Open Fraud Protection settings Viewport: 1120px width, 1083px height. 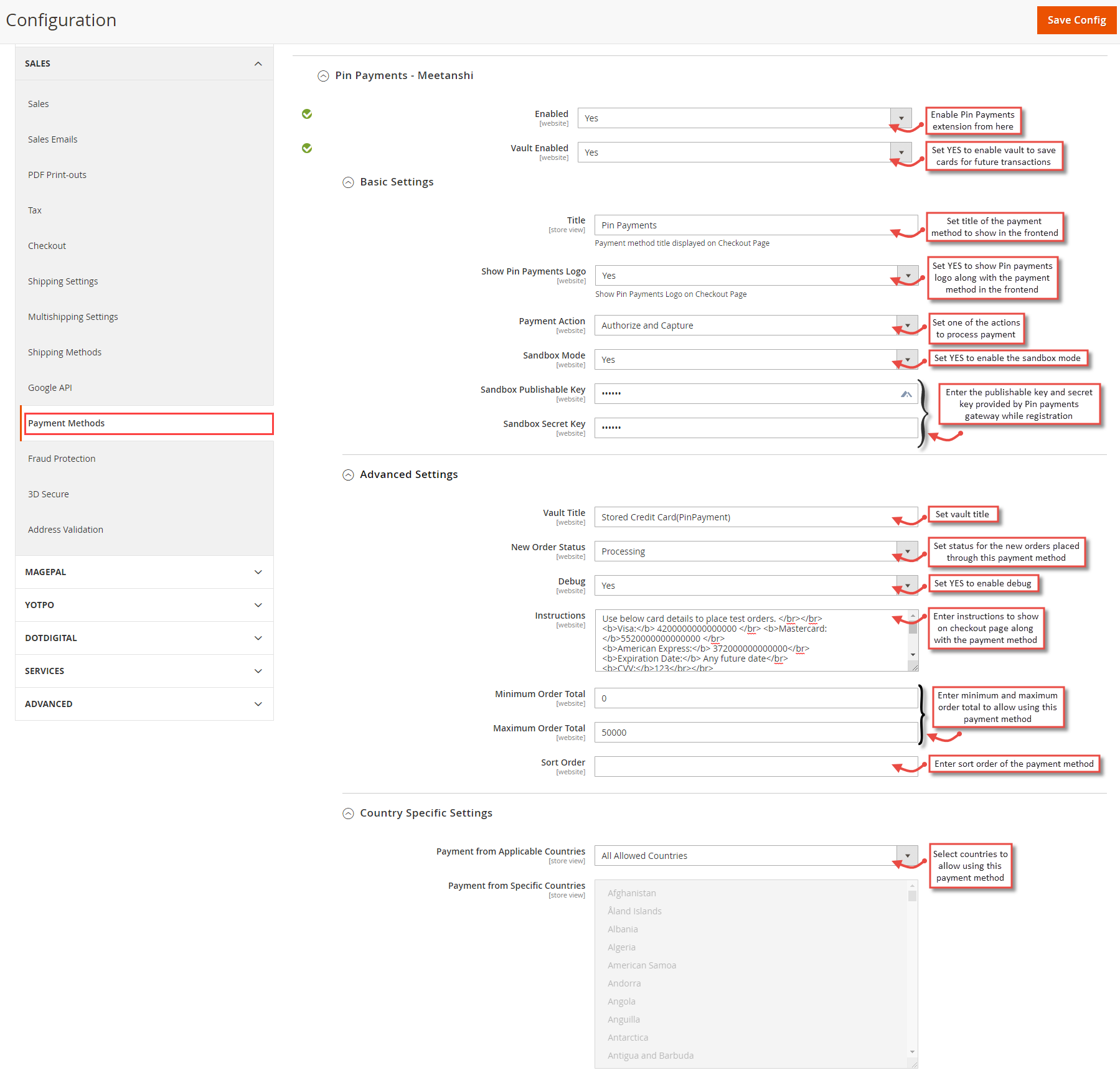coord(62,459)
